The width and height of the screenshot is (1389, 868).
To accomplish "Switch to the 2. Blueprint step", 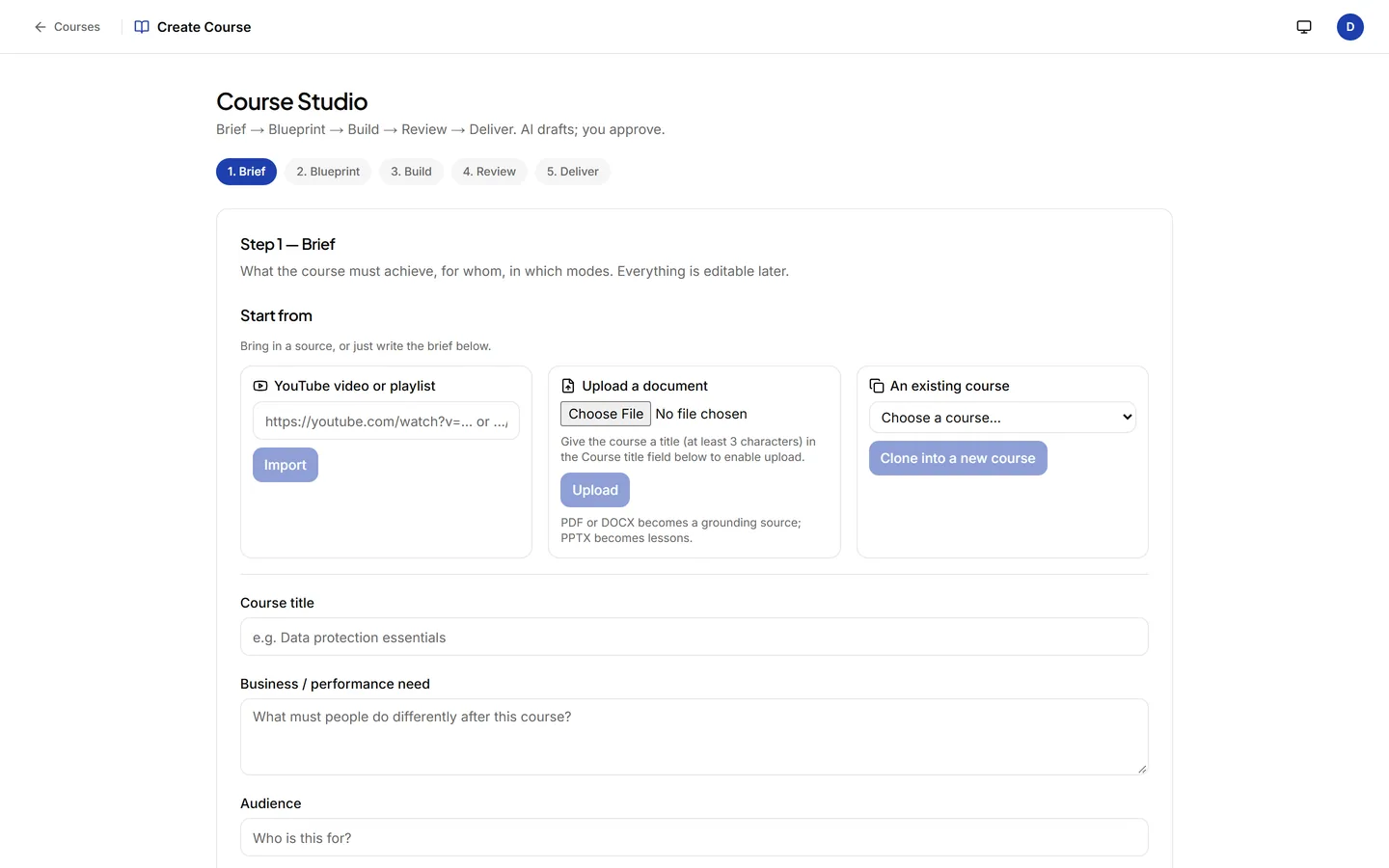I will (328, 172).
